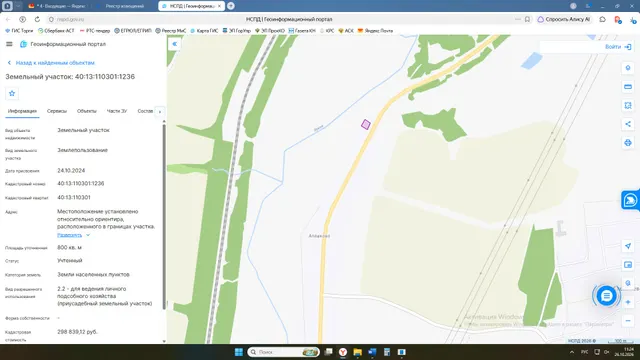The height and width of the screenshot is (360, 640).
Task: Select the Информация tab
Action: pyautogui.click(x=22, y=111)
